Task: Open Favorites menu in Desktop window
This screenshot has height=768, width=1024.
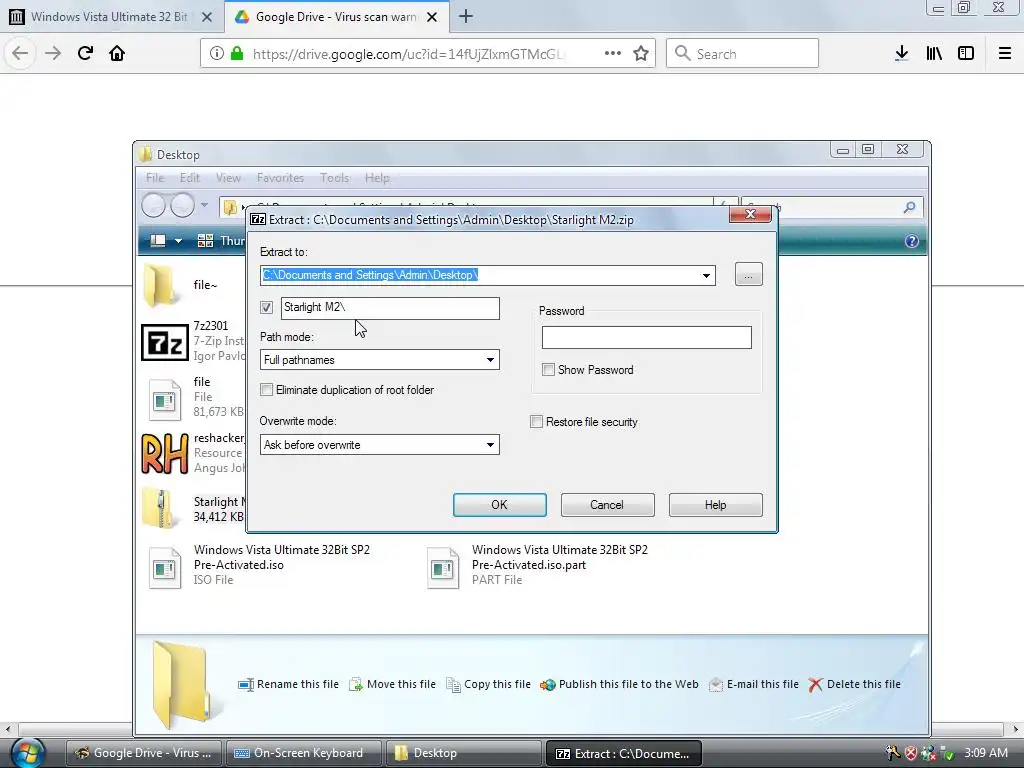Action: [280, 178]
